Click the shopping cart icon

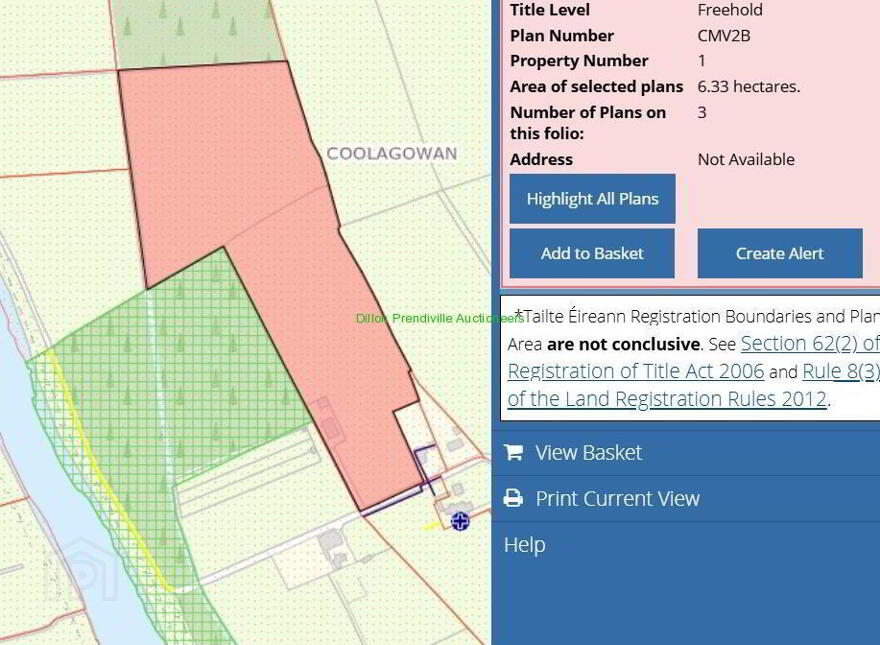(x=513, y=452)
